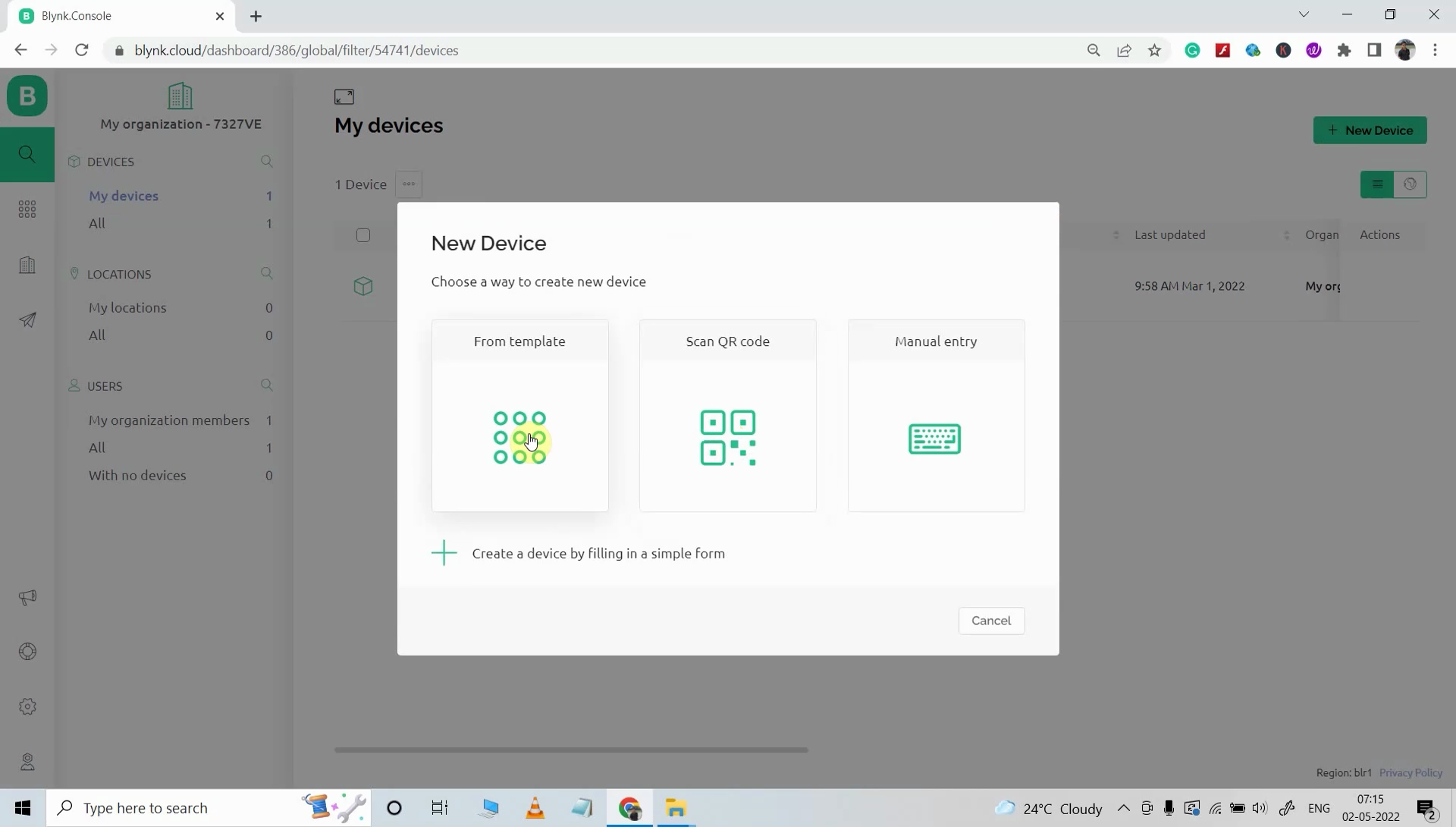Toggle the list view icon near top right
The image size is (1456, 827).
(x=1377, y=184)
